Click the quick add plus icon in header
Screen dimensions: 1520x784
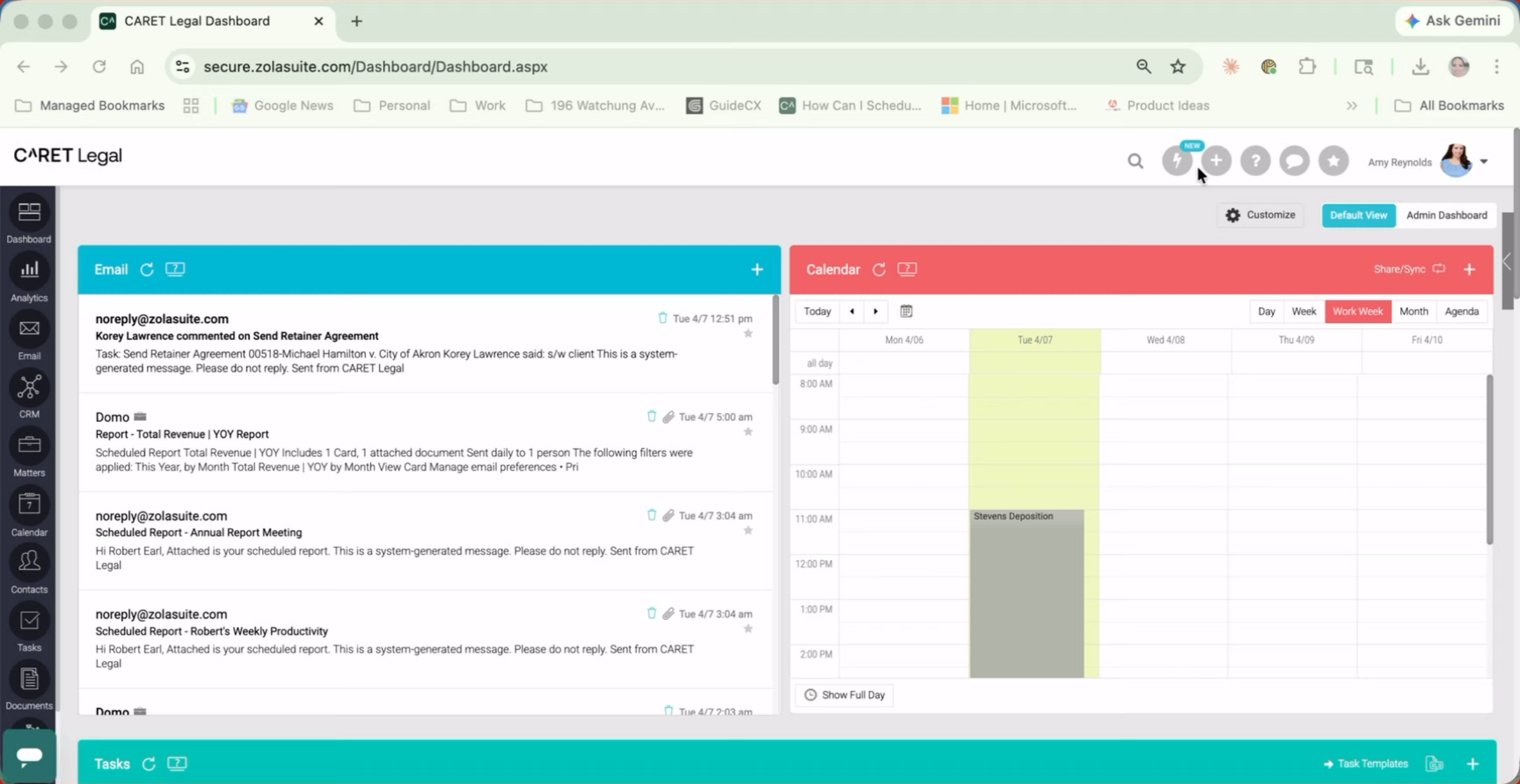(x=1216, y=161)
